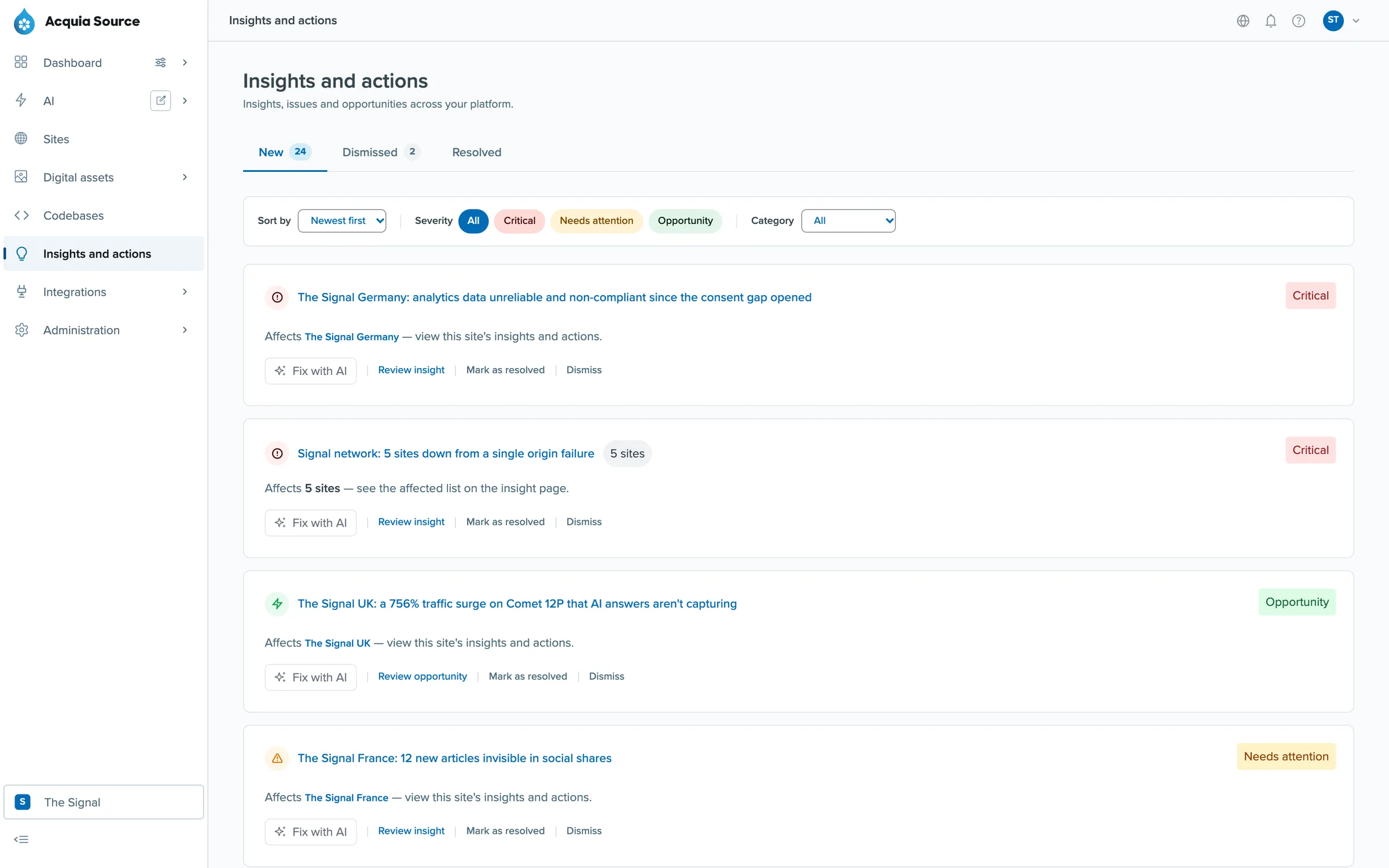Image resolution: width=1389 pixels, height=868 pixels.
Task: Click Fix with AI on Germany insight
Action: click(311, 371)
